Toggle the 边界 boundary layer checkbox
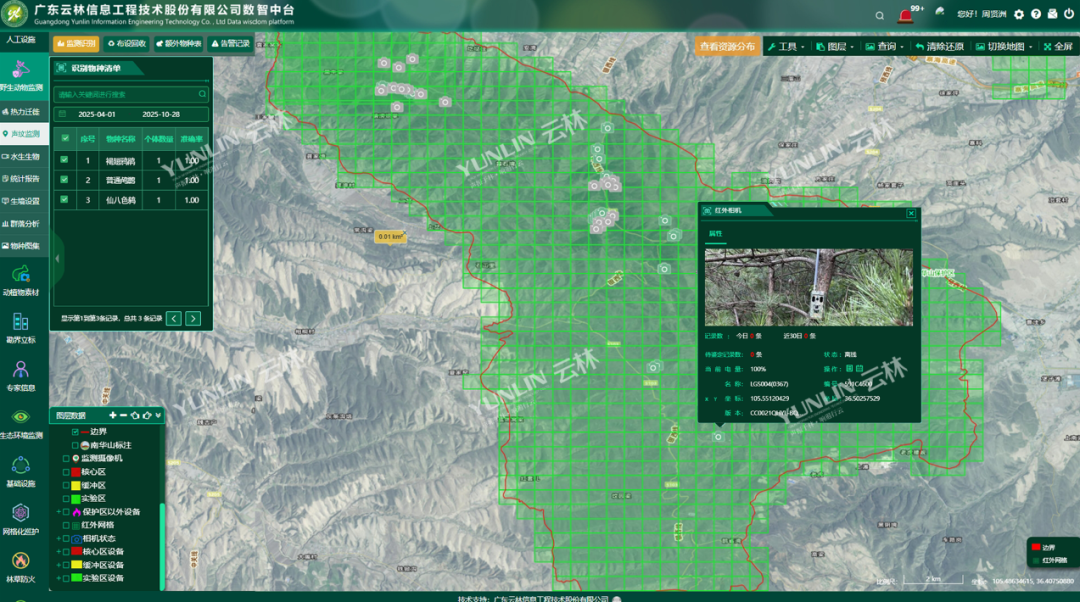 coord(74,432)
